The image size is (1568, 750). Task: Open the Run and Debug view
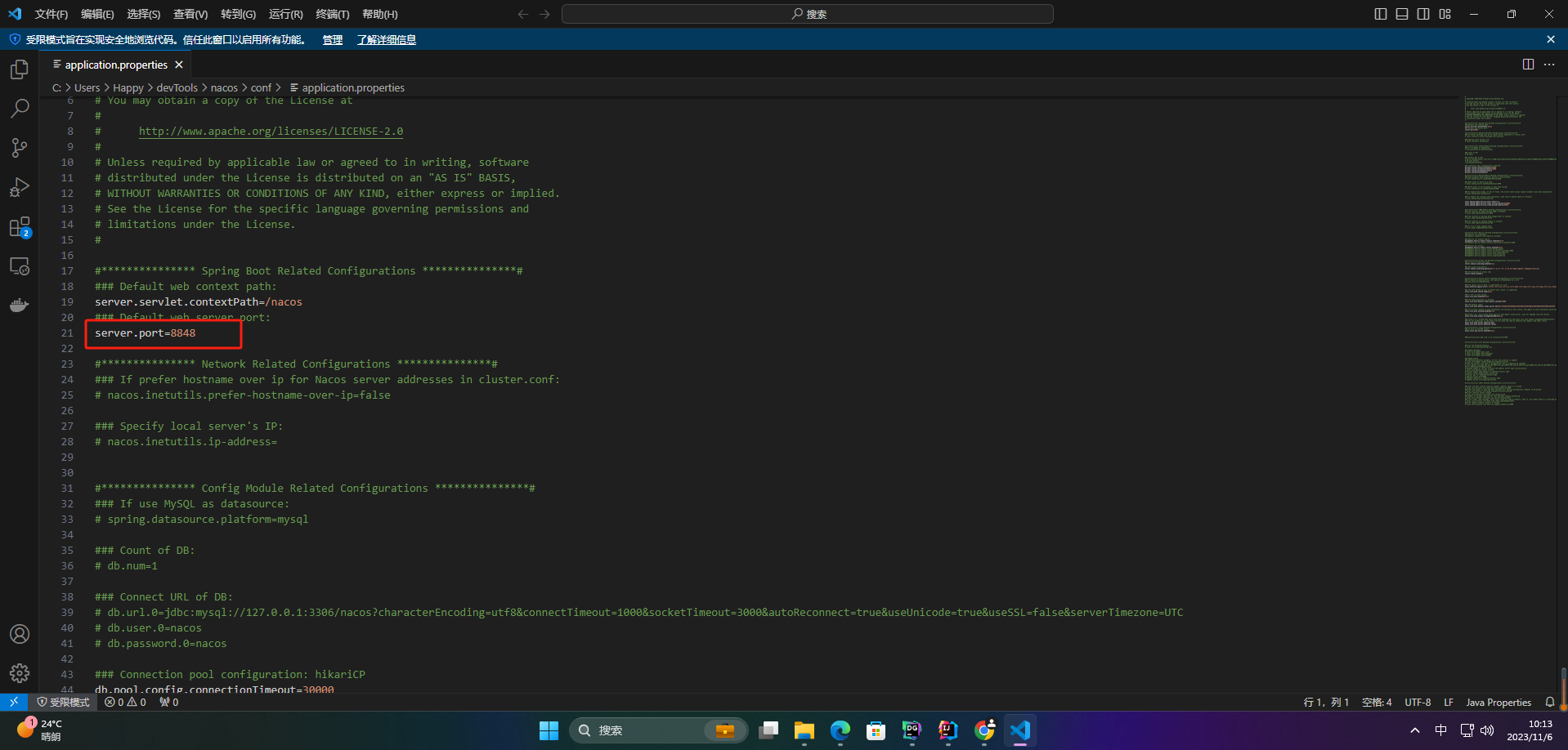tap(20, 187)
